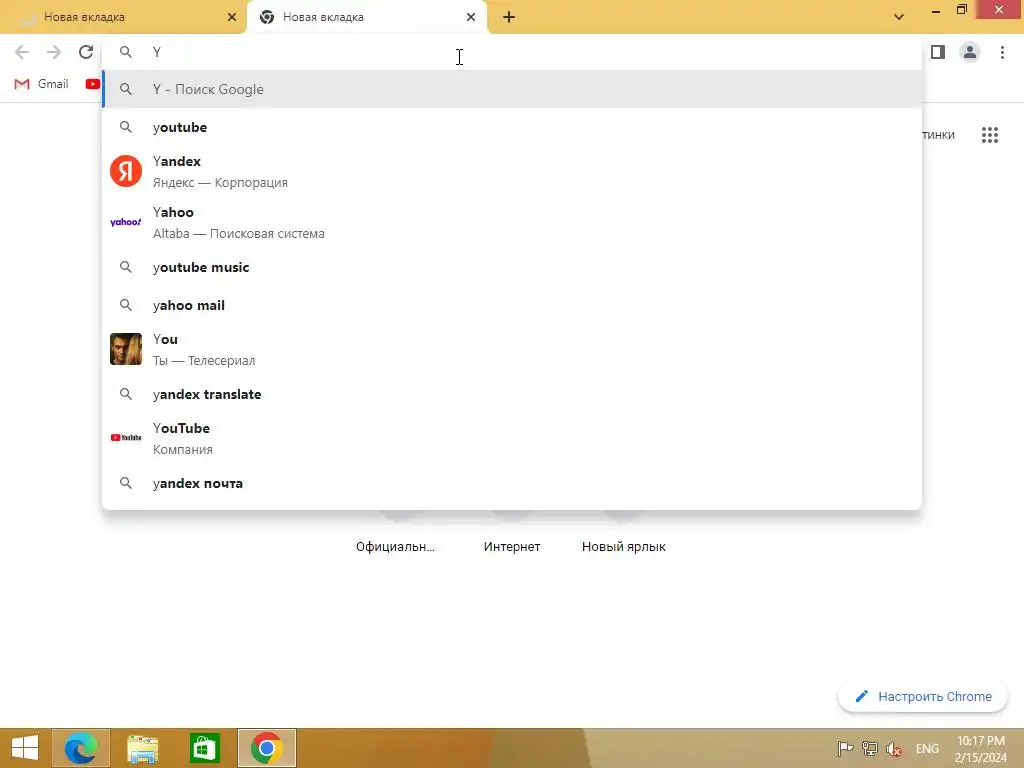Image resolution: width=1024 pixels, height=768 pixels.
Task: Go back using the back arrow
Action: (x=22, y=52)
